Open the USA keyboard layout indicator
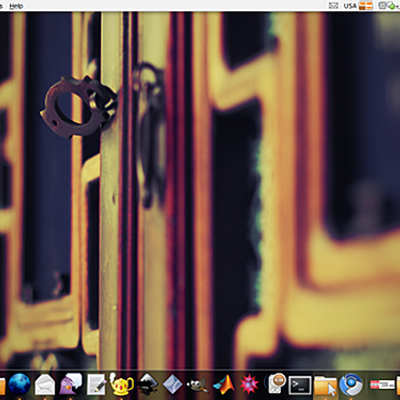400x400 pixels. click(x=350, y=6)
